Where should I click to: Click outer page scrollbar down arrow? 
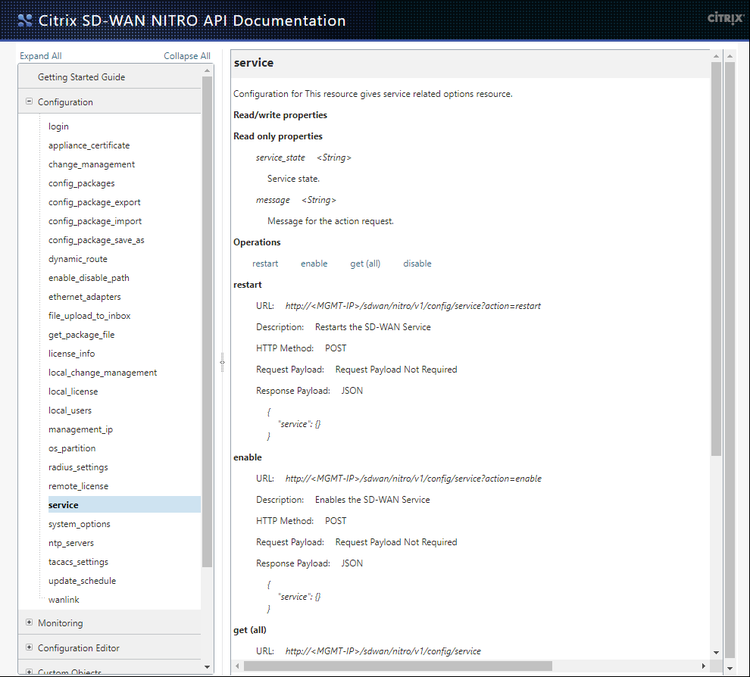tap(729, 668)
